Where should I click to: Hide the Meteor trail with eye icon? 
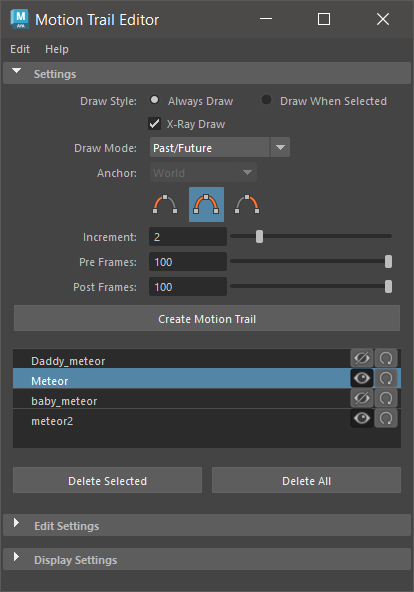(362, 378)
